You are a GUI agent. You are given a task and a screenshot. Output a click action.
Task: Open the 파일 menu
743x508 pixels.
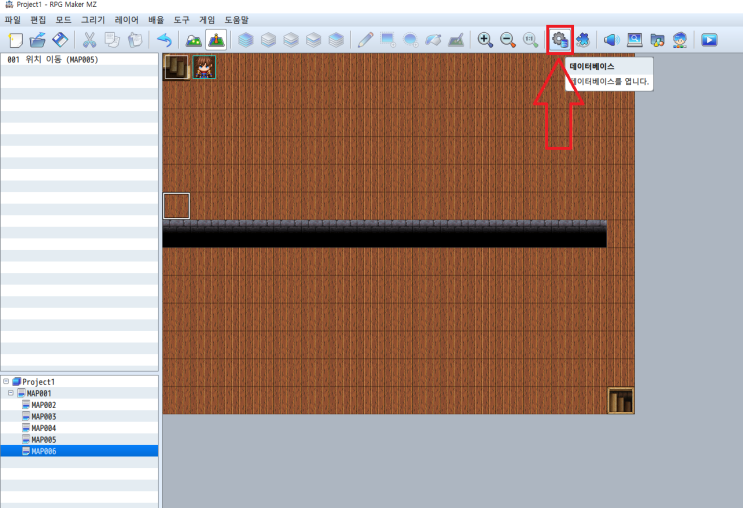(13, 20)
